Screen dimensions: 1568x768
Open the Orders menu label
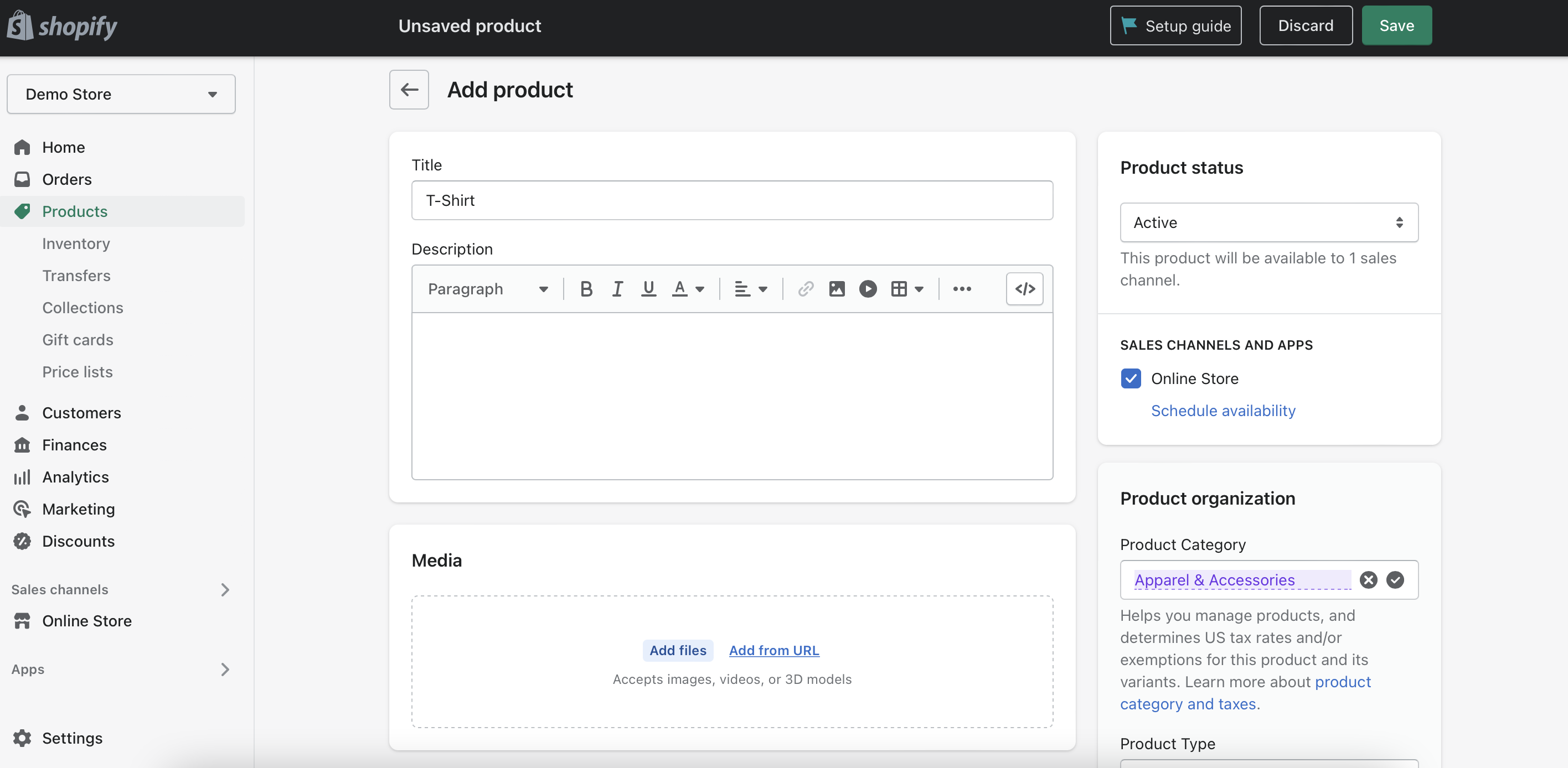point(67,179)
